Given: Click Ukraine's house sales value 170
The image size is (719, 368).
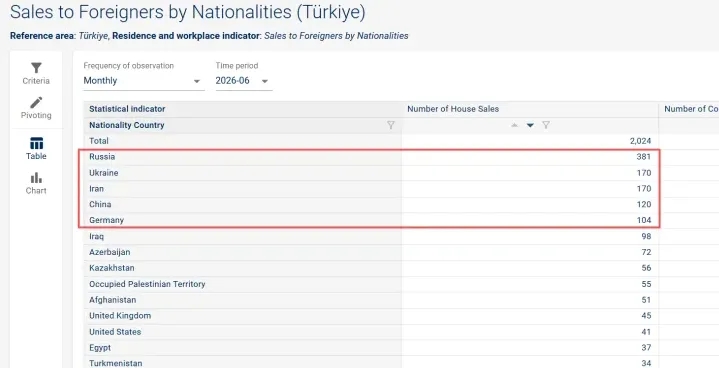Looking at the screenshot, I should [644, 173].
